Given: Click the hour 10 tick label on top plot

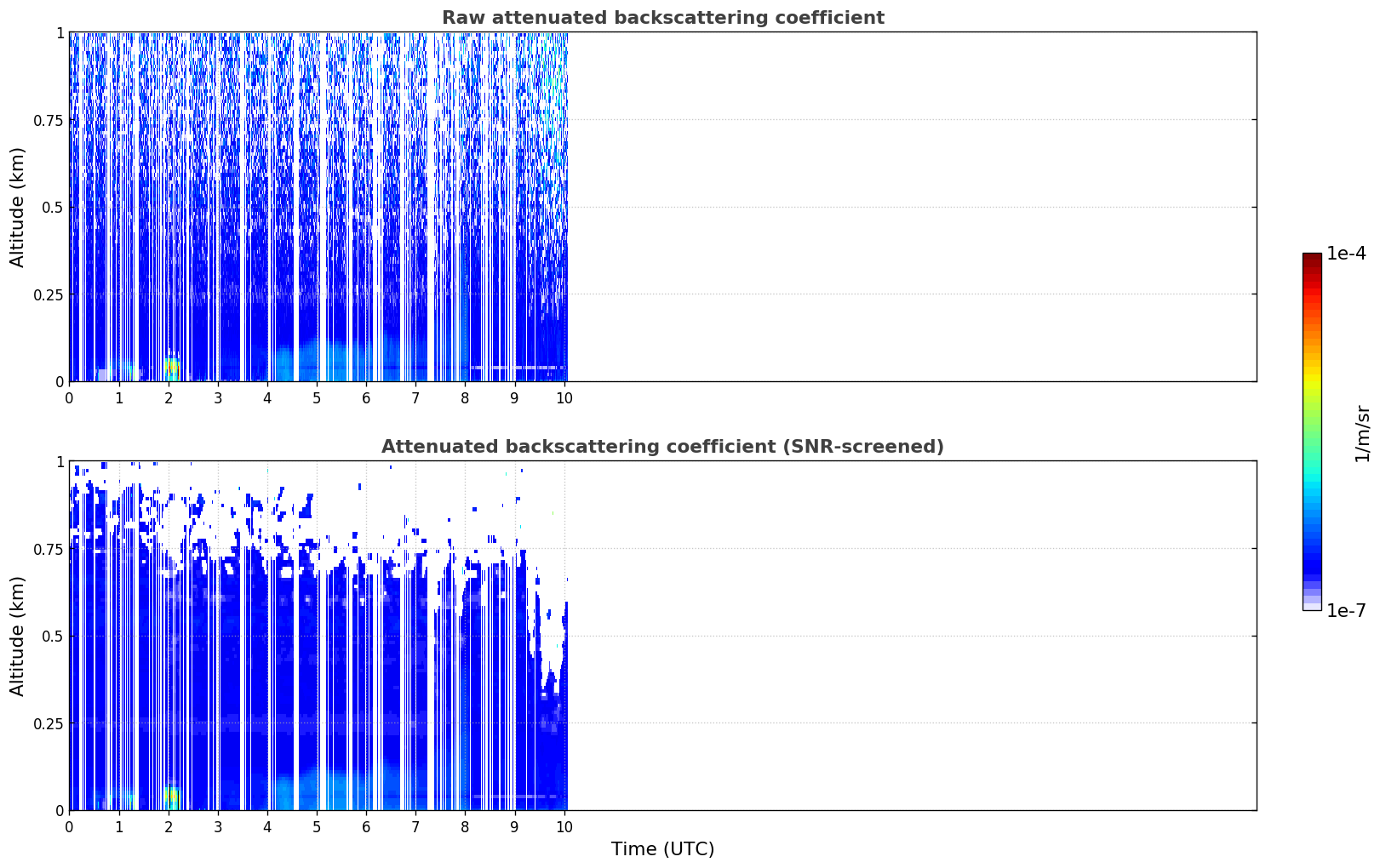Looking at the screenshot, I should [564, 398].
